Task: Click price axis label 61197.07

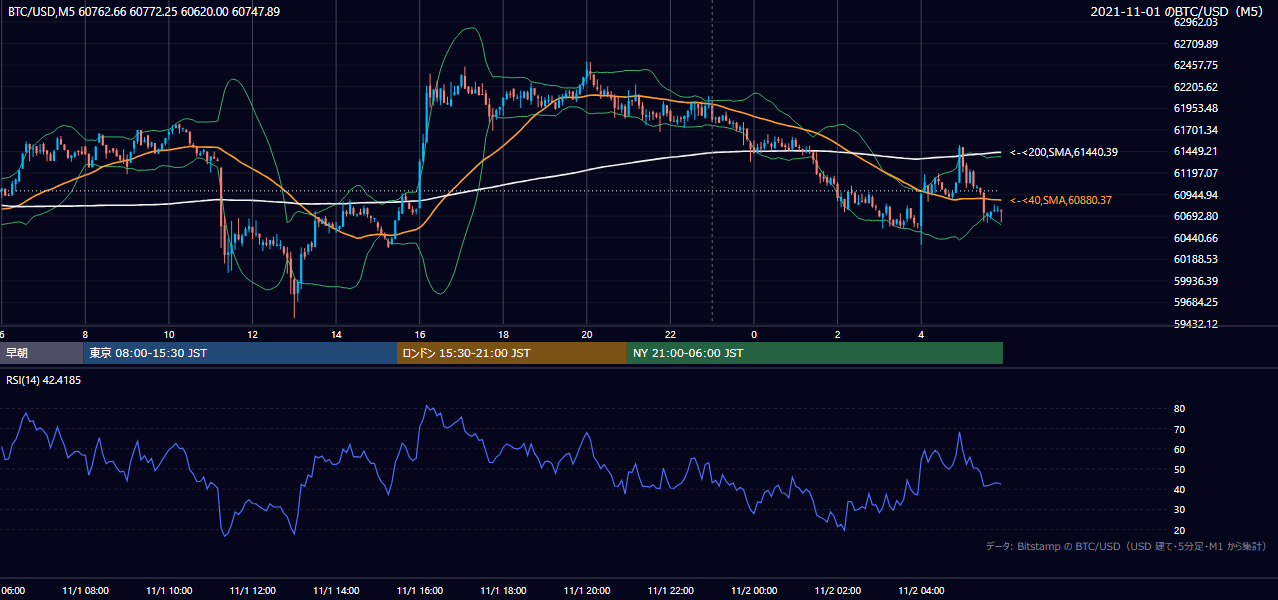Action: coord(1196,173)
